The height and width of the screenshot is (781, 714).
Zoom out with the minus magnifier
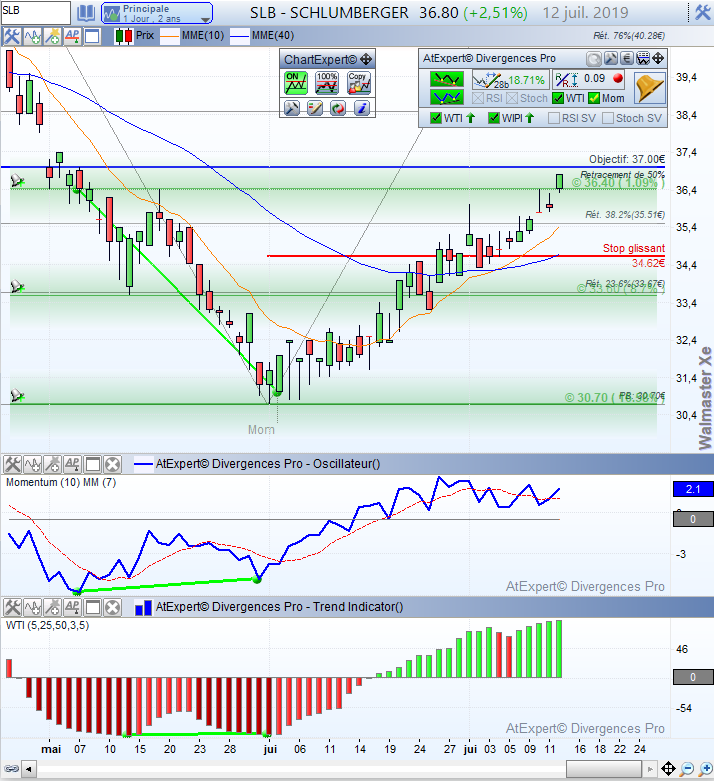pos(687,769)
